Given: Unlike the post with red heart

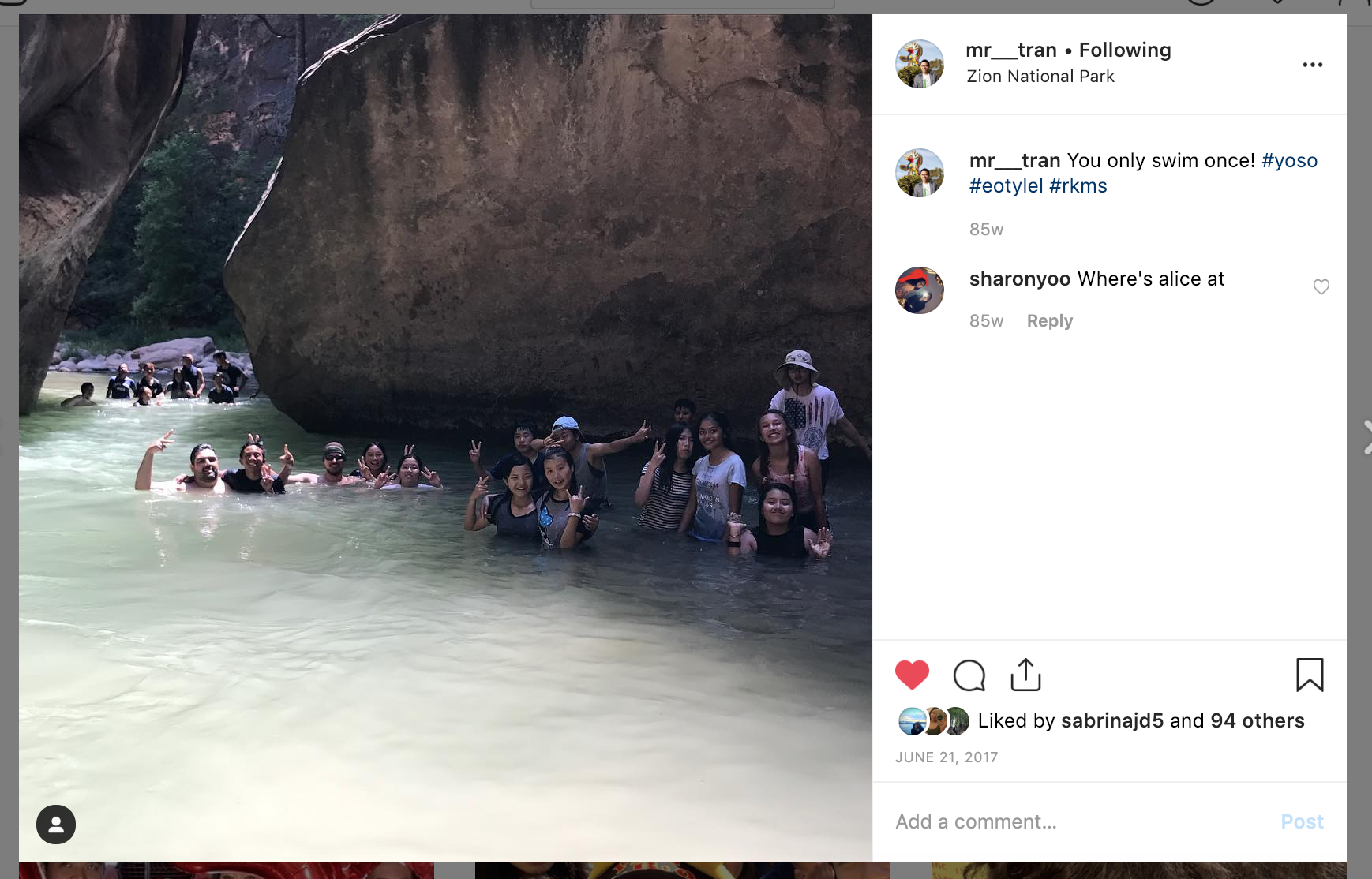Looking at the screenshot, I should tap(912, 675).
